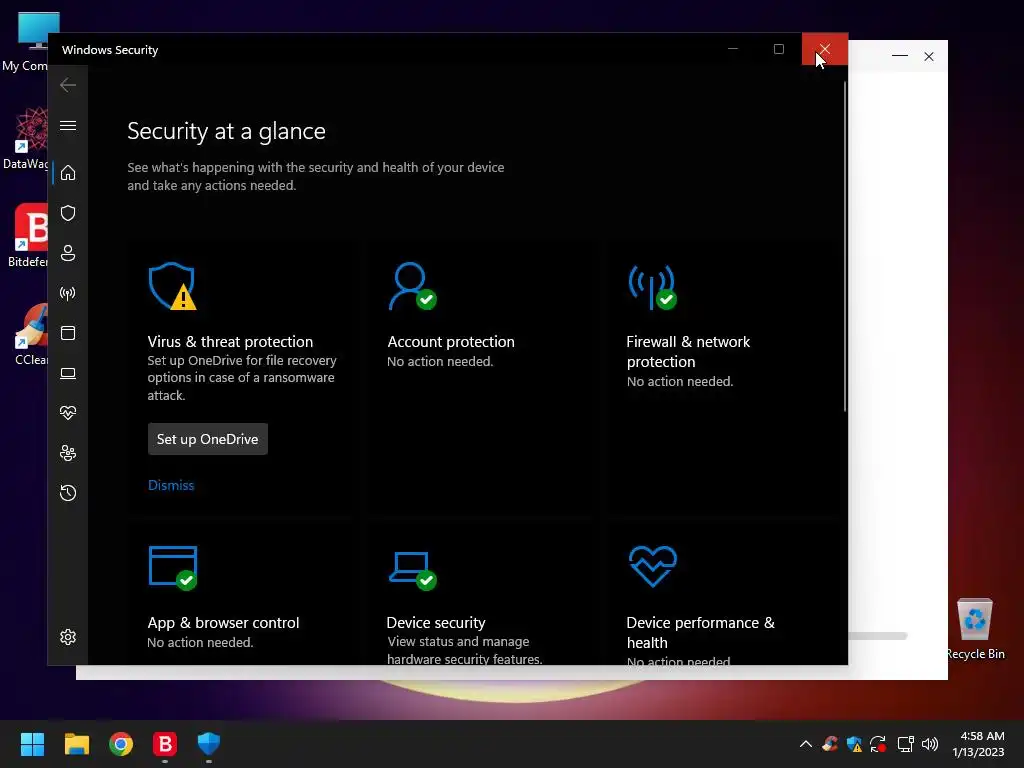Select the DataWag desktop shortcut
Screen dimensions: 1024x768
pyautogui.click(x=26, y=138)
